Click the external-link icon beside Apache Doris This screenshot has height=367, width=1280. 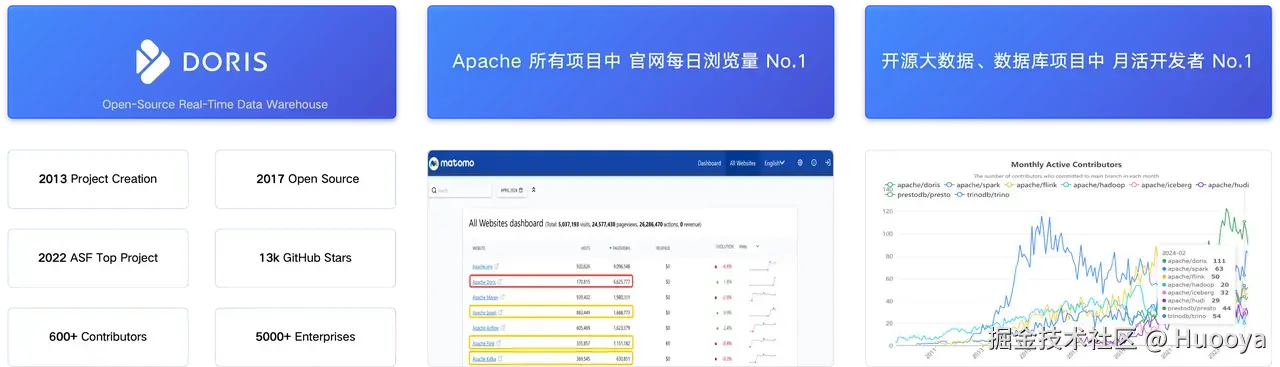pyautogui.click(x=500, y=281)
